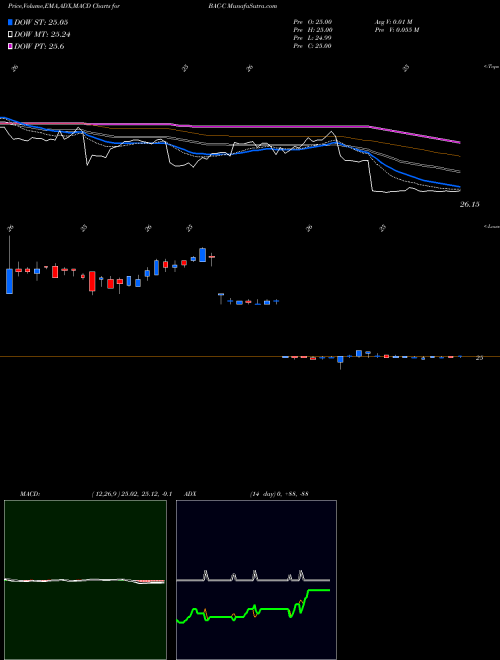Click the 'Pre L: 24.99' value
The height and width of the screenshot is (660, 500).
(312, 38)
